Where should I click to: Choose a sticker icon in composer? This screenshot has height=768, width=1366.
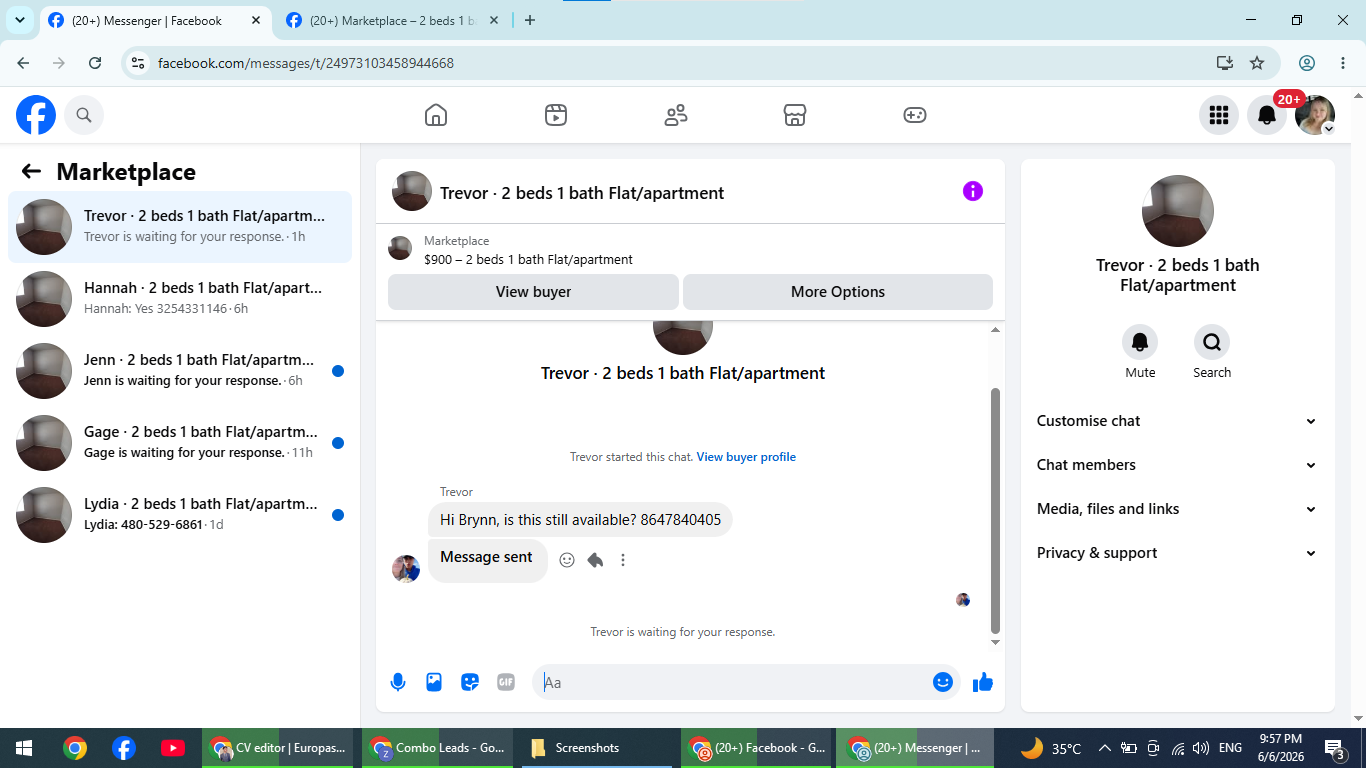pyautogui.click(x=470, y=682)
